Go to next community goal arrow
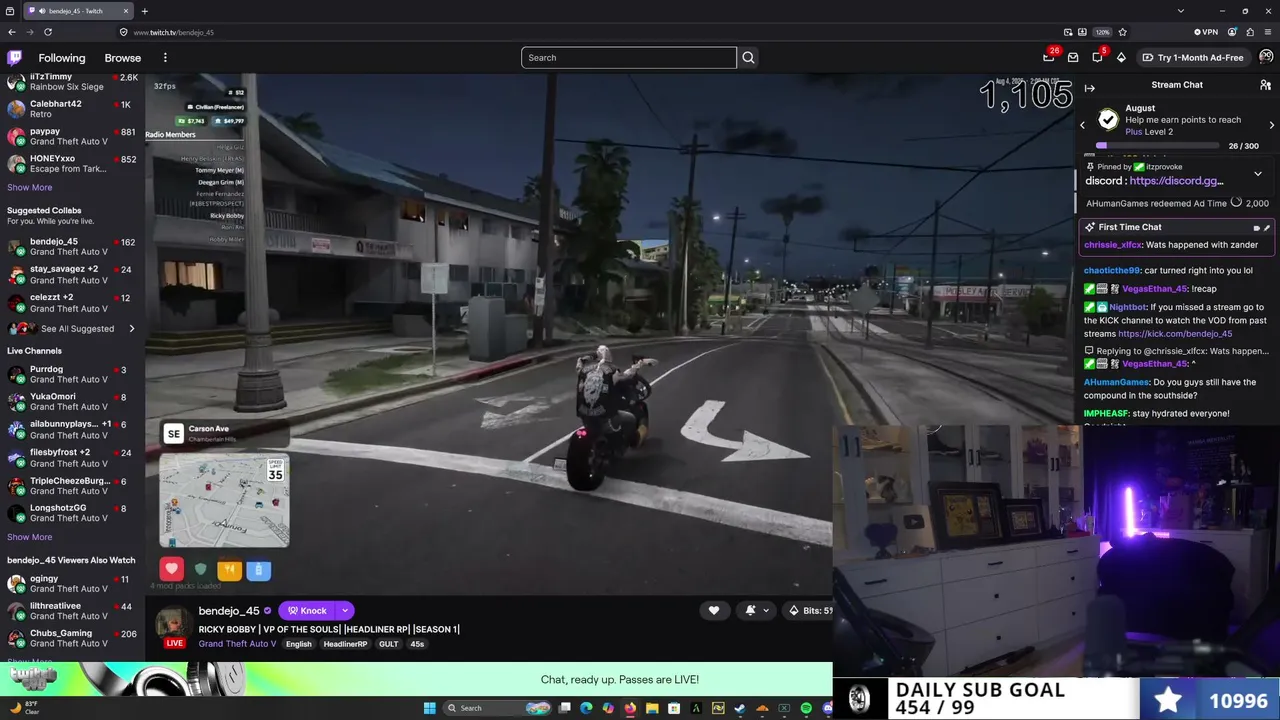 [x=1271, y=125]
